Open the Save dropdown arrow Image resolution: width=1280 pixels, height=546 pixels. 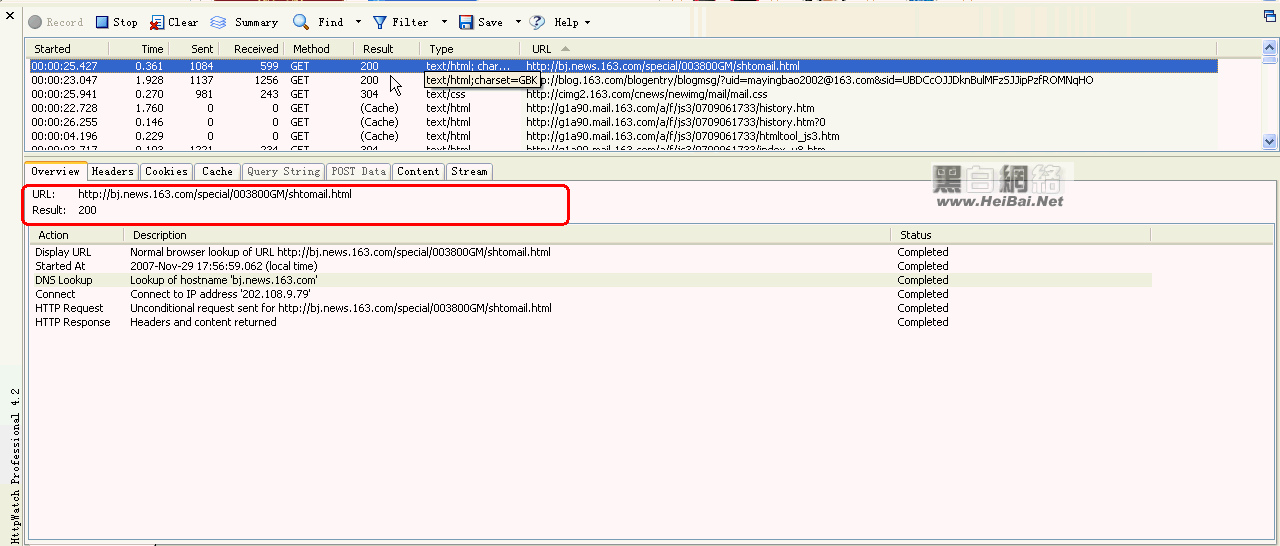coord(518,22)
